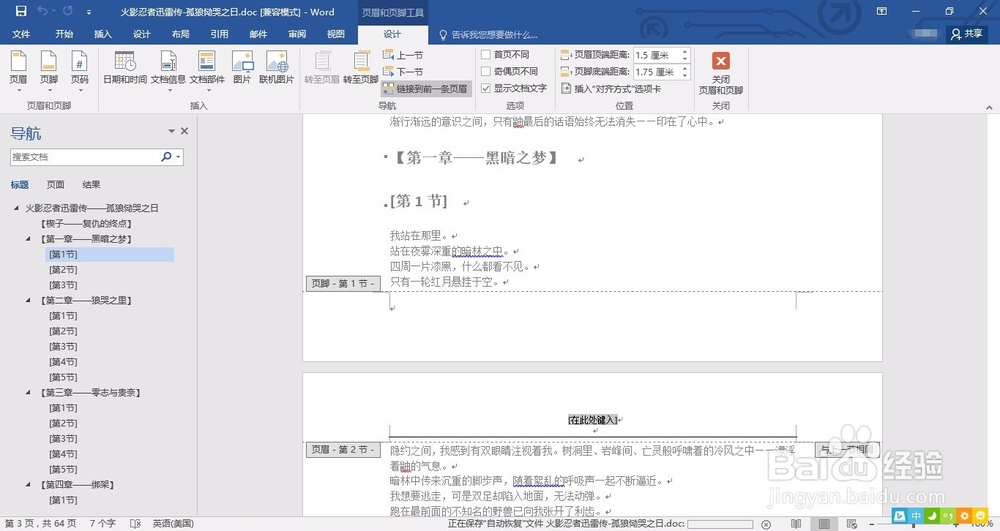Collapse the 第一章——黑暗之梦 heading
Image resolution: width=1000 pixels, height=531 pixels.
coord(28,238)
